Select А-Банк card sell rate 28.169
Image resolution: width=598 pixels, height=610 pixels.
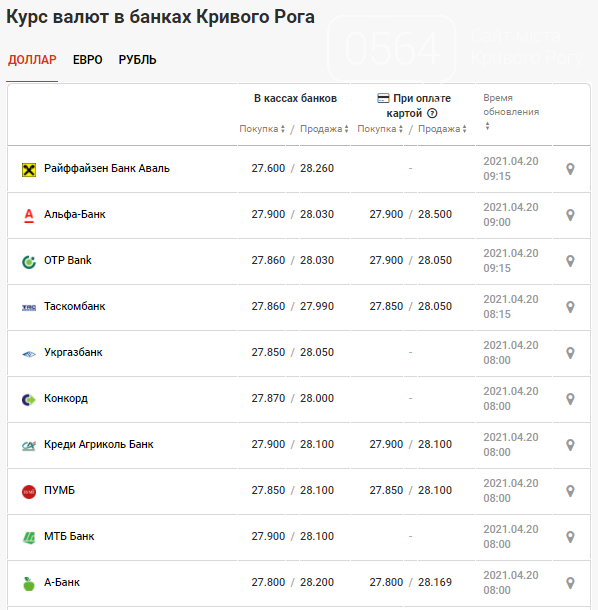(435, 582)
